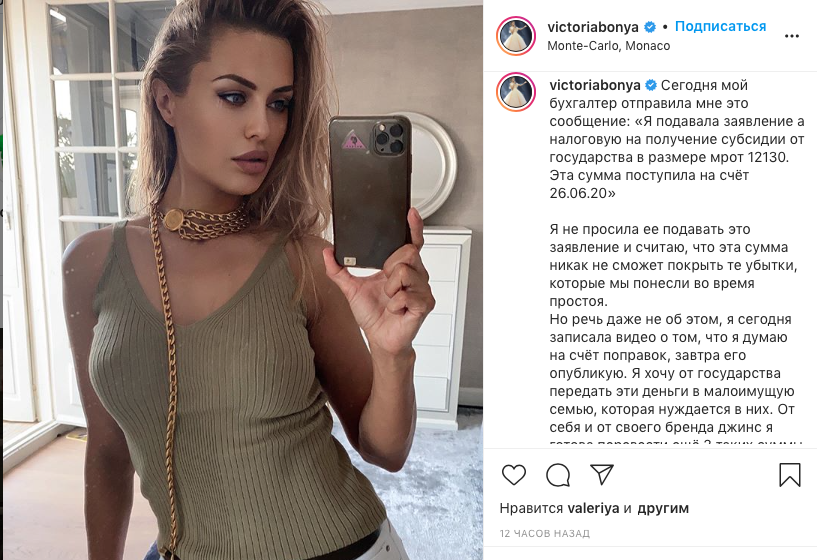Open victoriabonya profile from header username
The height and width of the screenshot is (560, 817).
point(592,27)
